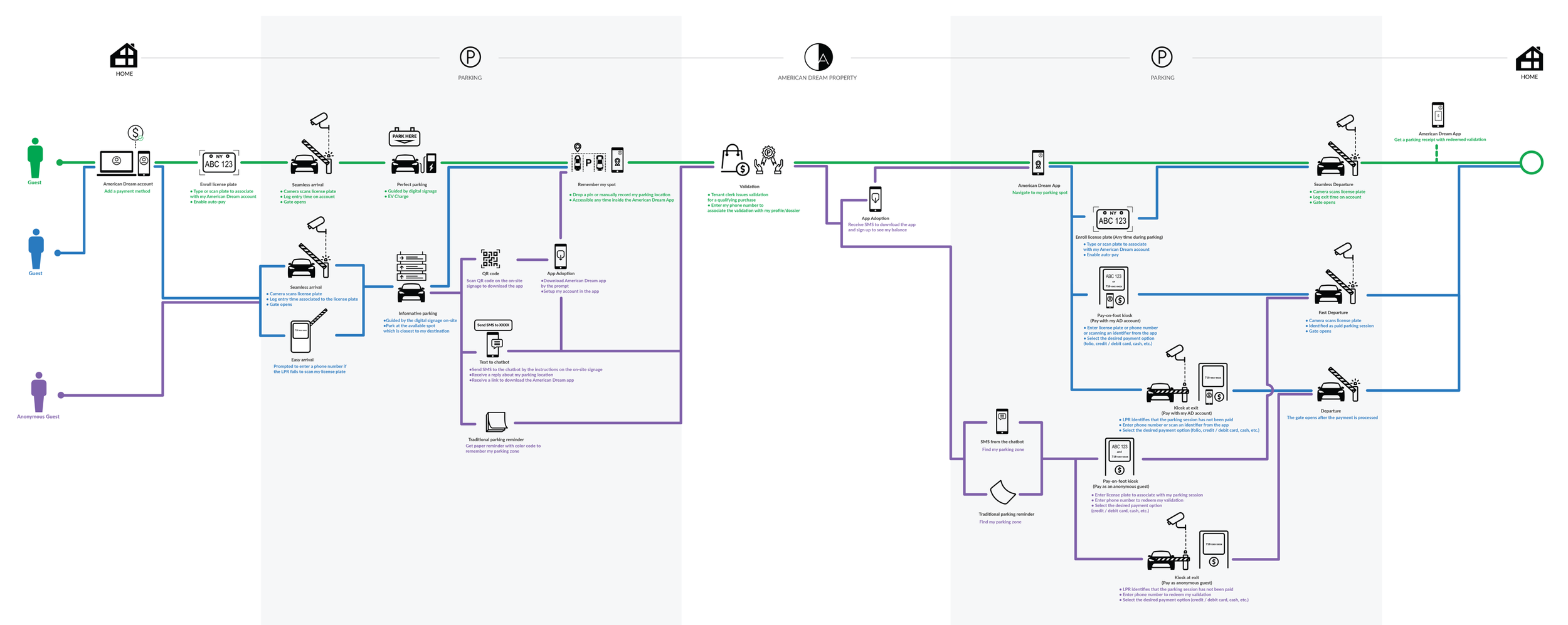Click the Enroll license plate any time icon
Image resolution: width=1568 pixels, height=625 pixels.
[x=1113, y=219]
